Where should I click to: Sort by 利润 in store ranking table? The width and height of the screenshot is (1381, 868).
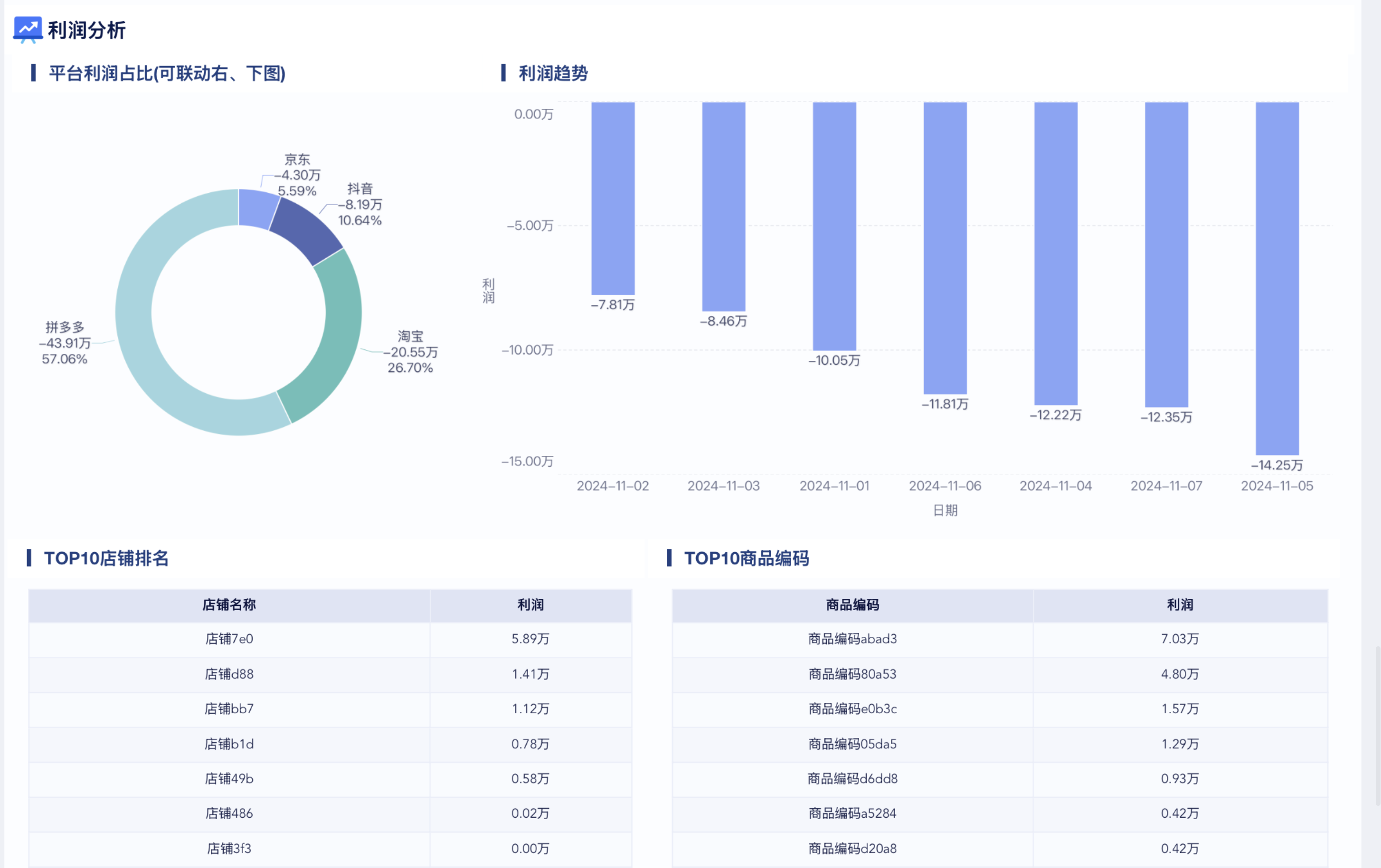530,605
